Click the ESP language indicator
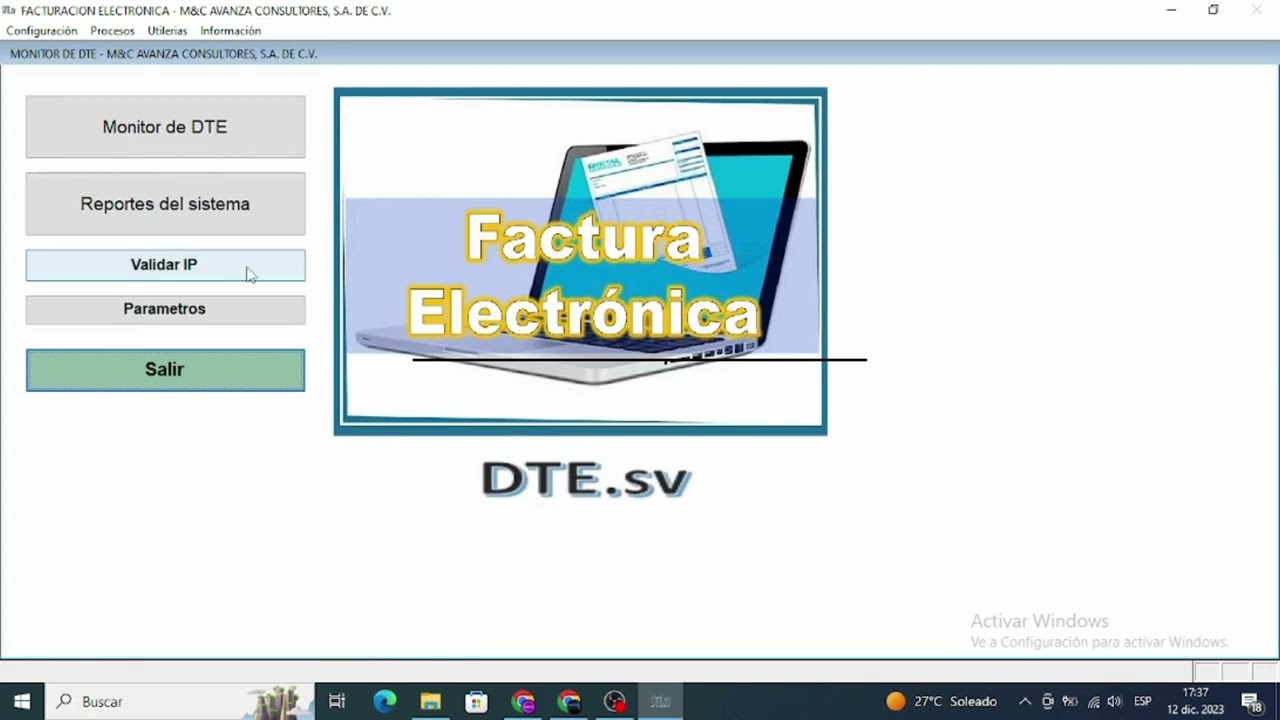 tap(1143, 702)
